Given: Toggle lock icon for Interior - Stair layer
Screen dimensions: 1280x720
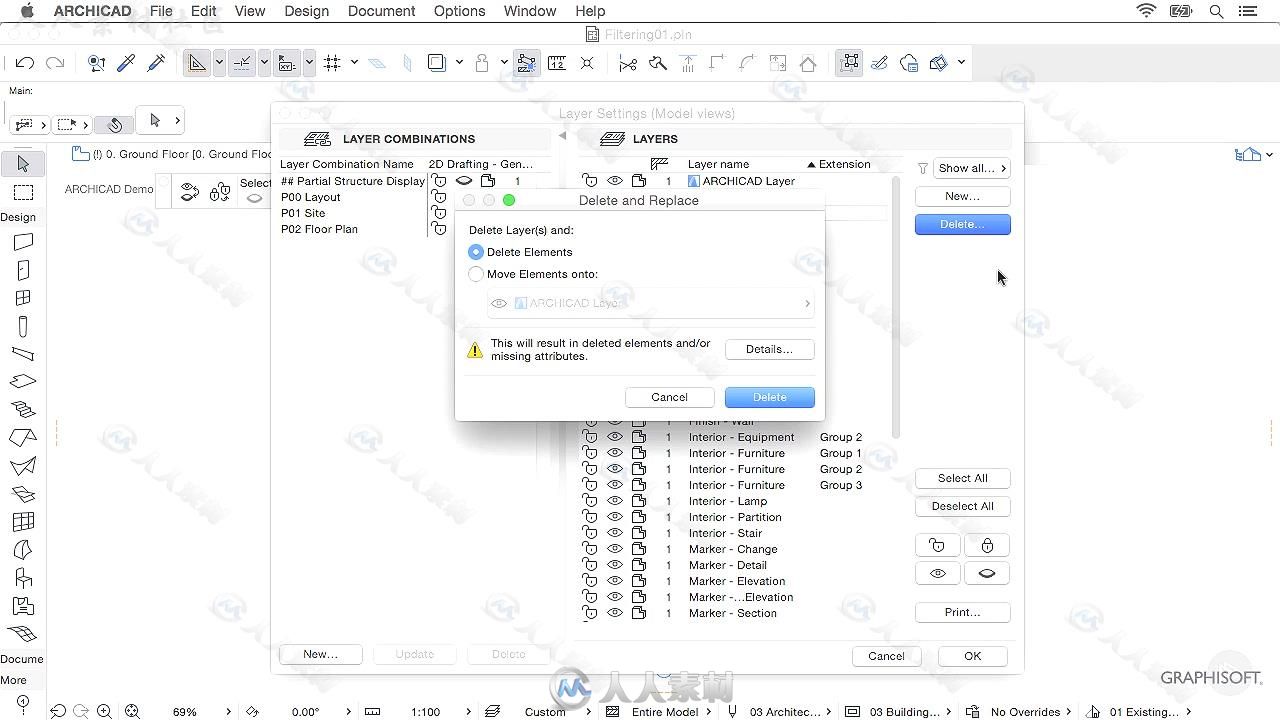Looking at the screenshot, I should coord(590,533).
